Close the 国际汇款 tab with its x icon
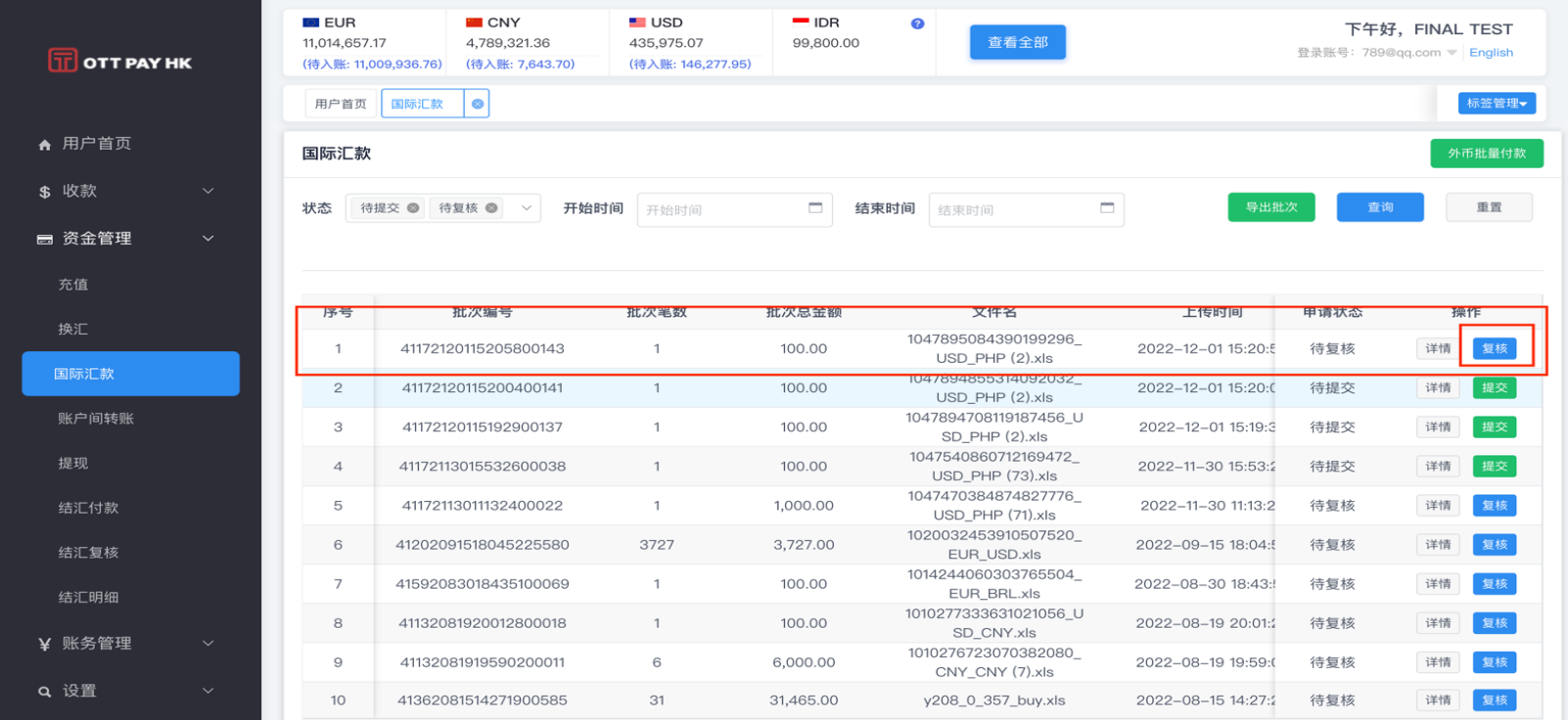1568x720 pixels. [x=477, y=104]
